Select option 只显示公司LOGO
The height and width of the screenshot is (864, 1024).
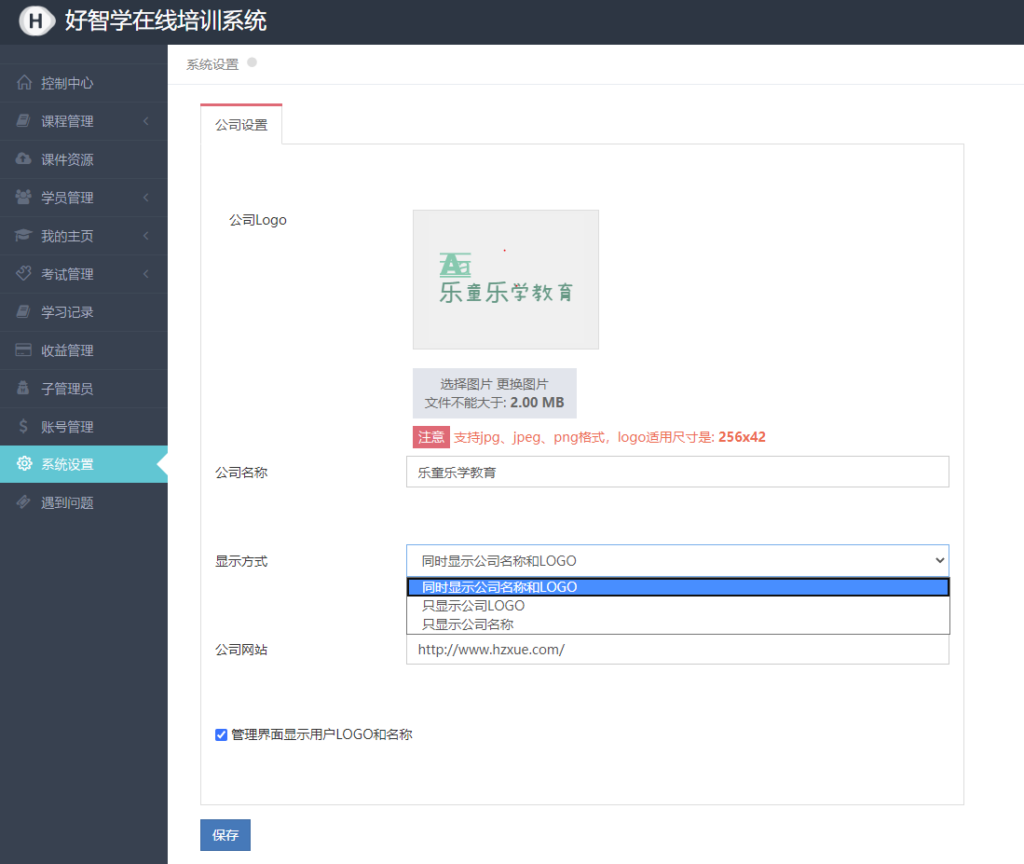tap(678, 605)
